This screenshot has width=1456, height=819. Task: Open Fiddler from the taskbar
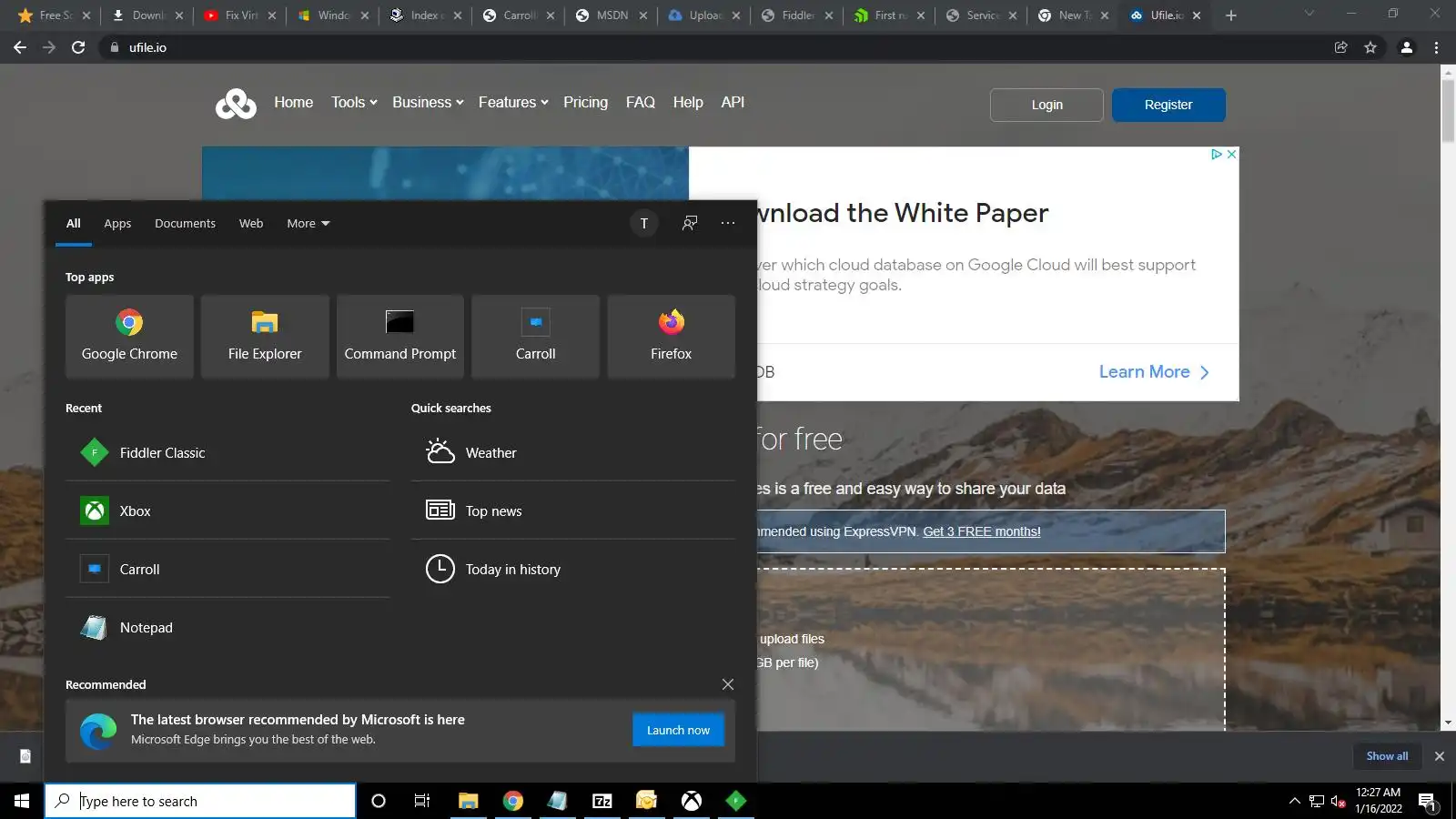pyautogui.click(x=736, y=801)
